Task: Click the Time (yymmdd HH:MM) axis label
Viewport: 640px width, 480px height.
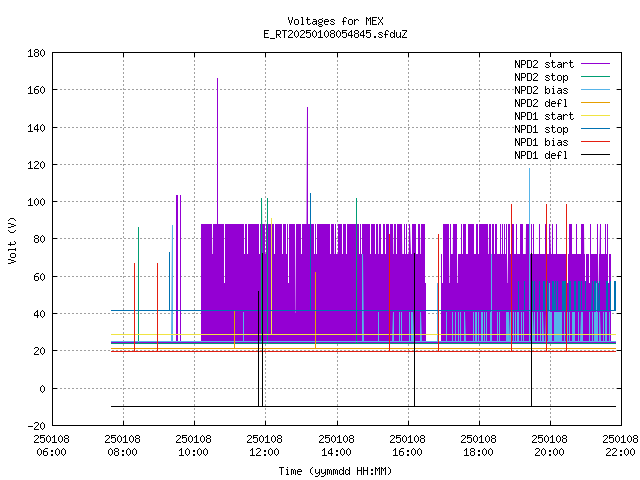Action: [x=335, y=471]
